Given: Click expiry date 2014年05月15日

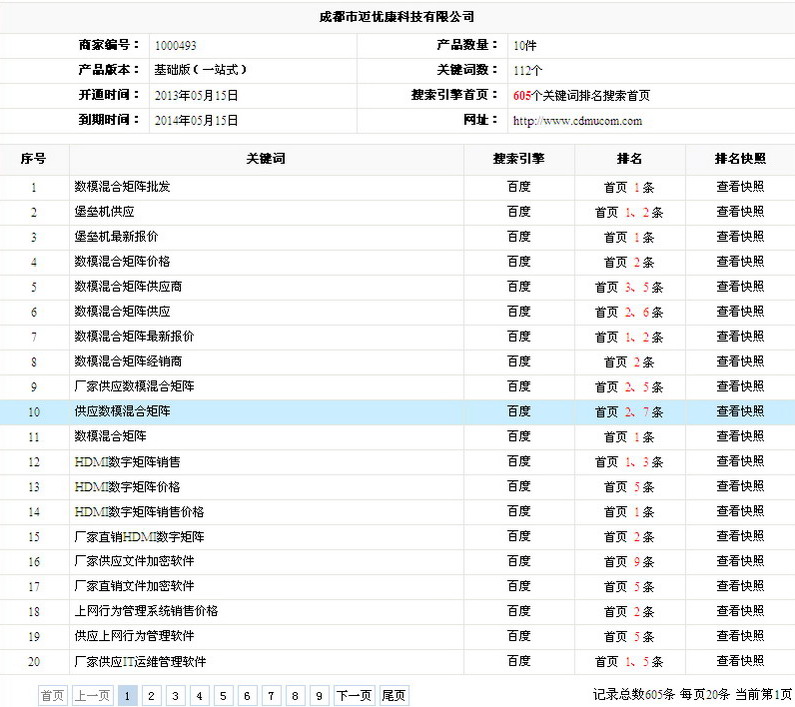Looking at the screenshot, I should (196, 120).
